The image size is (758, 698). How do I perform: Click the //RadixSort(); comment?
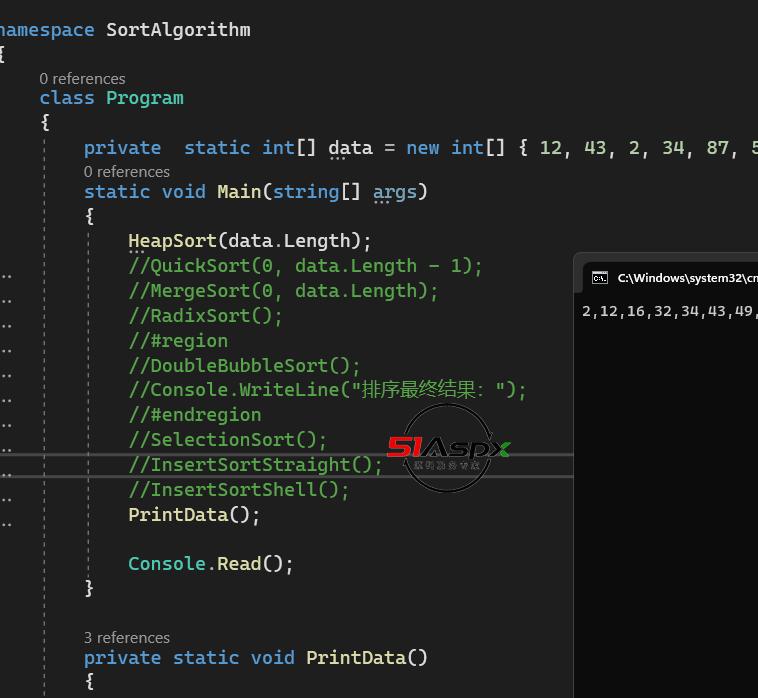pyautogui.click(x=205, y=316)
